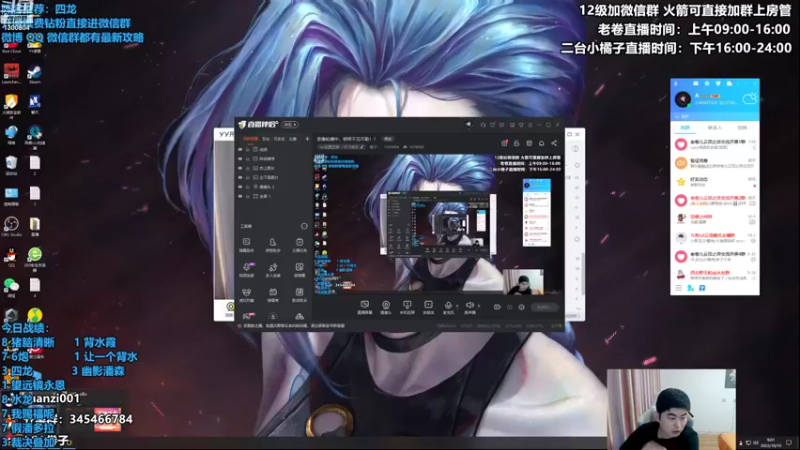This screenshot has height=450, width=800.
Task: Switch to second scene tab in streaming app
Action: [266, 139]
